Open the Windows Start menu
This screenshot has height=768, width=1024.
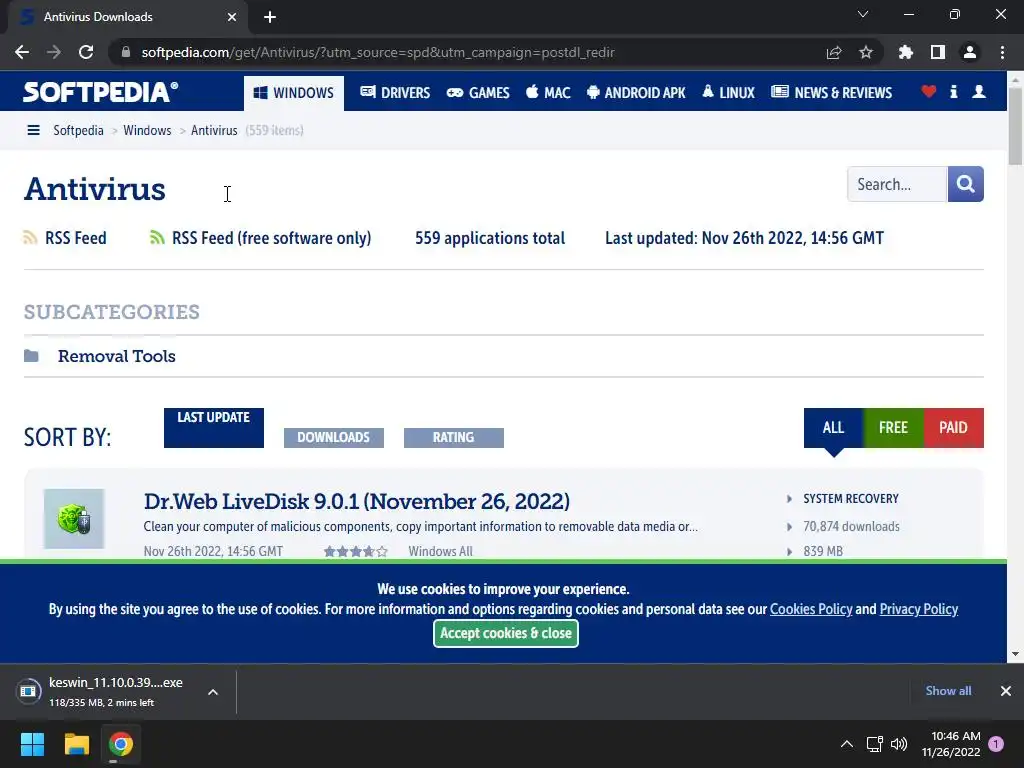tap(33, 744)
